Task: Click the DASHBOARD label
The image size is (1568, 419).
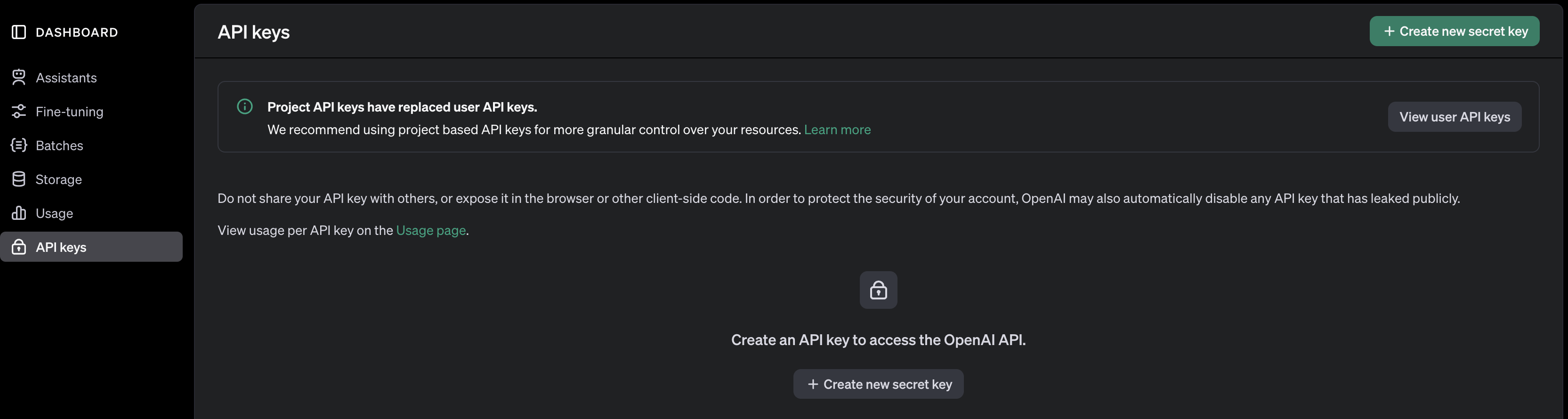Action: tap(77, 32)
